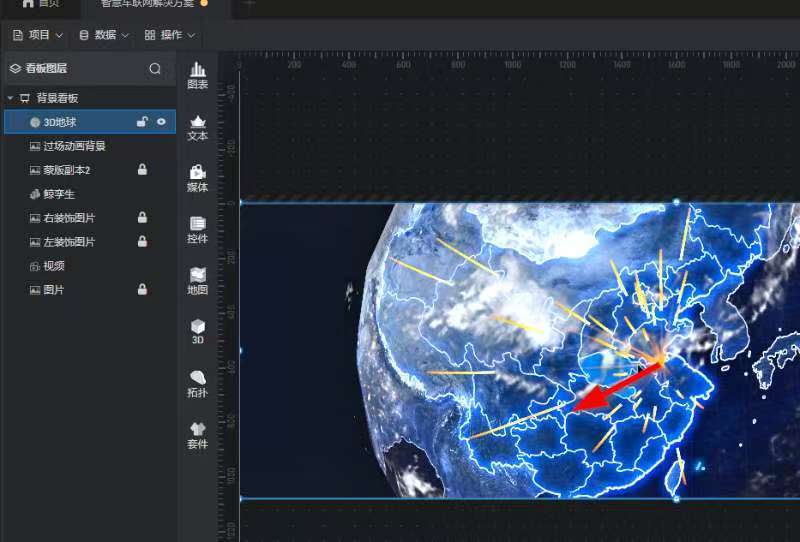Click the 3D globe component on canvas
Viewport: 800px width, 542px height.
(x=520, y=351)
